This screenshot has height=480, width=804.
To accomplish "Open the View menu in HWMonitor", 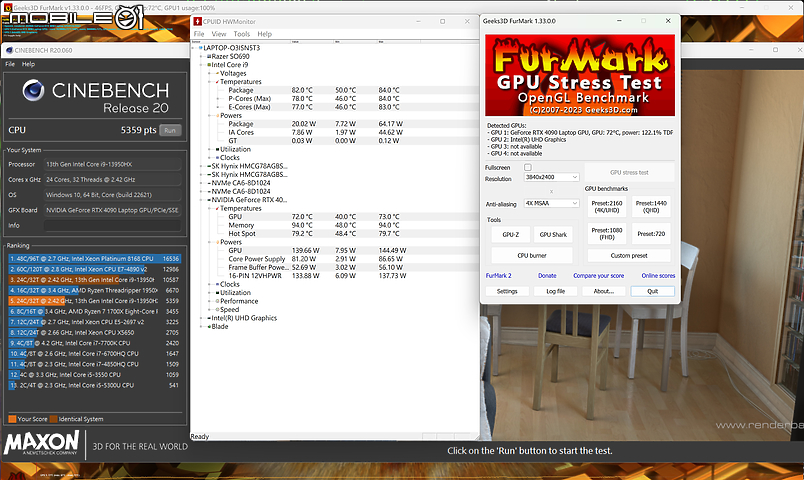I will [x=219, y=34].
